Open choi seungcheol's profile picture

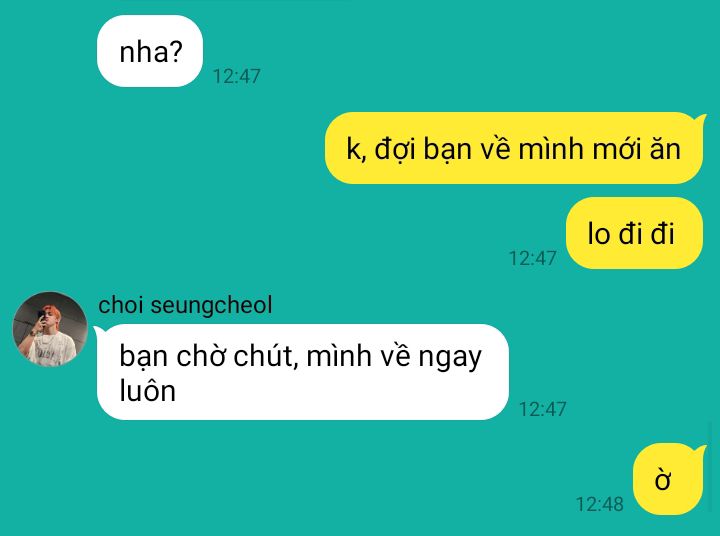(x=50, y=329)
